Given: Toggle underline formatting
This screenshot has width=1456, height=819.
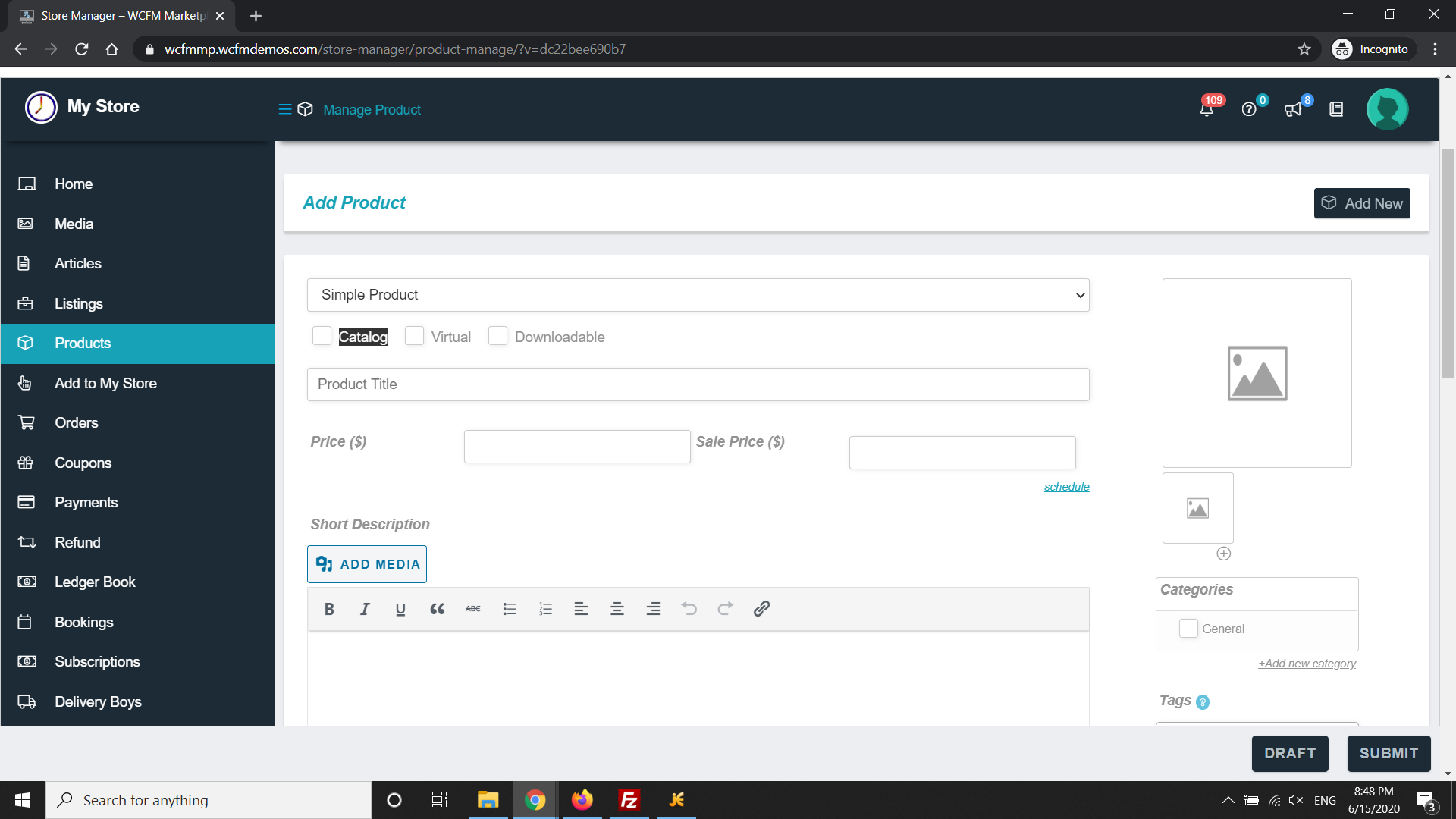Looking at the screenshot, I should (400, 609).
